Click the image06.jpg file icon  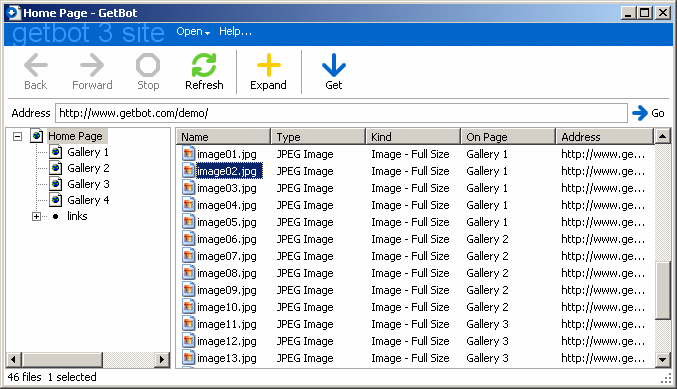point(188,239)
